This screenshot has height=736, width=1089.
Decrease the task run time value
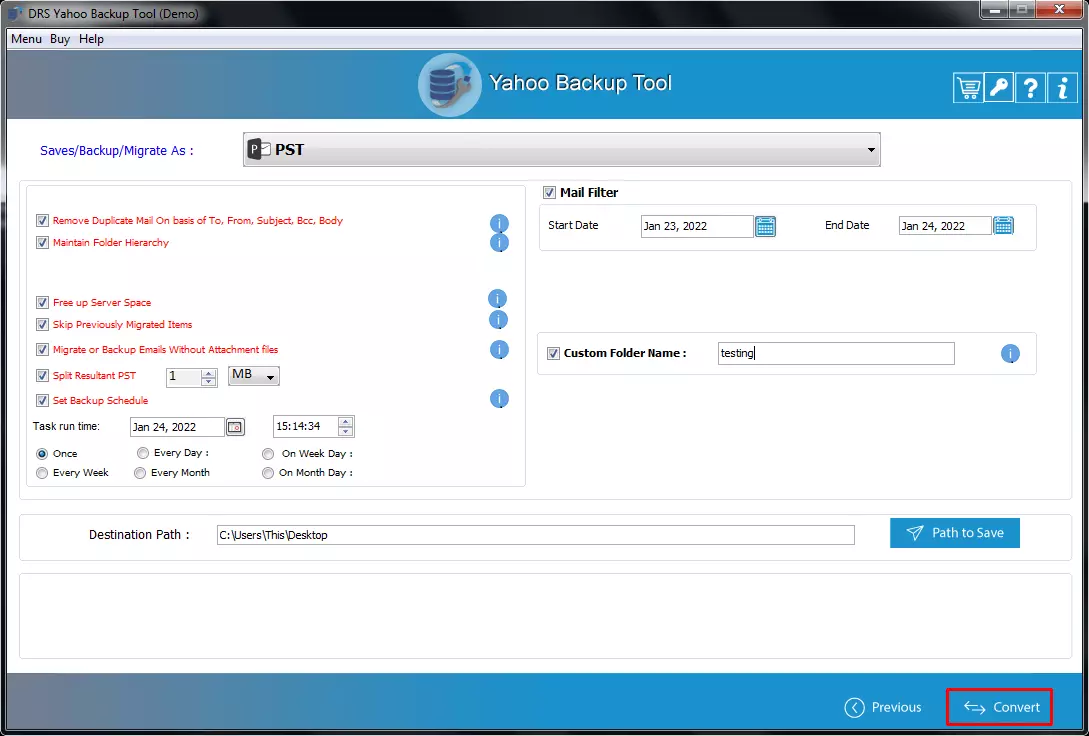[345, 431]
